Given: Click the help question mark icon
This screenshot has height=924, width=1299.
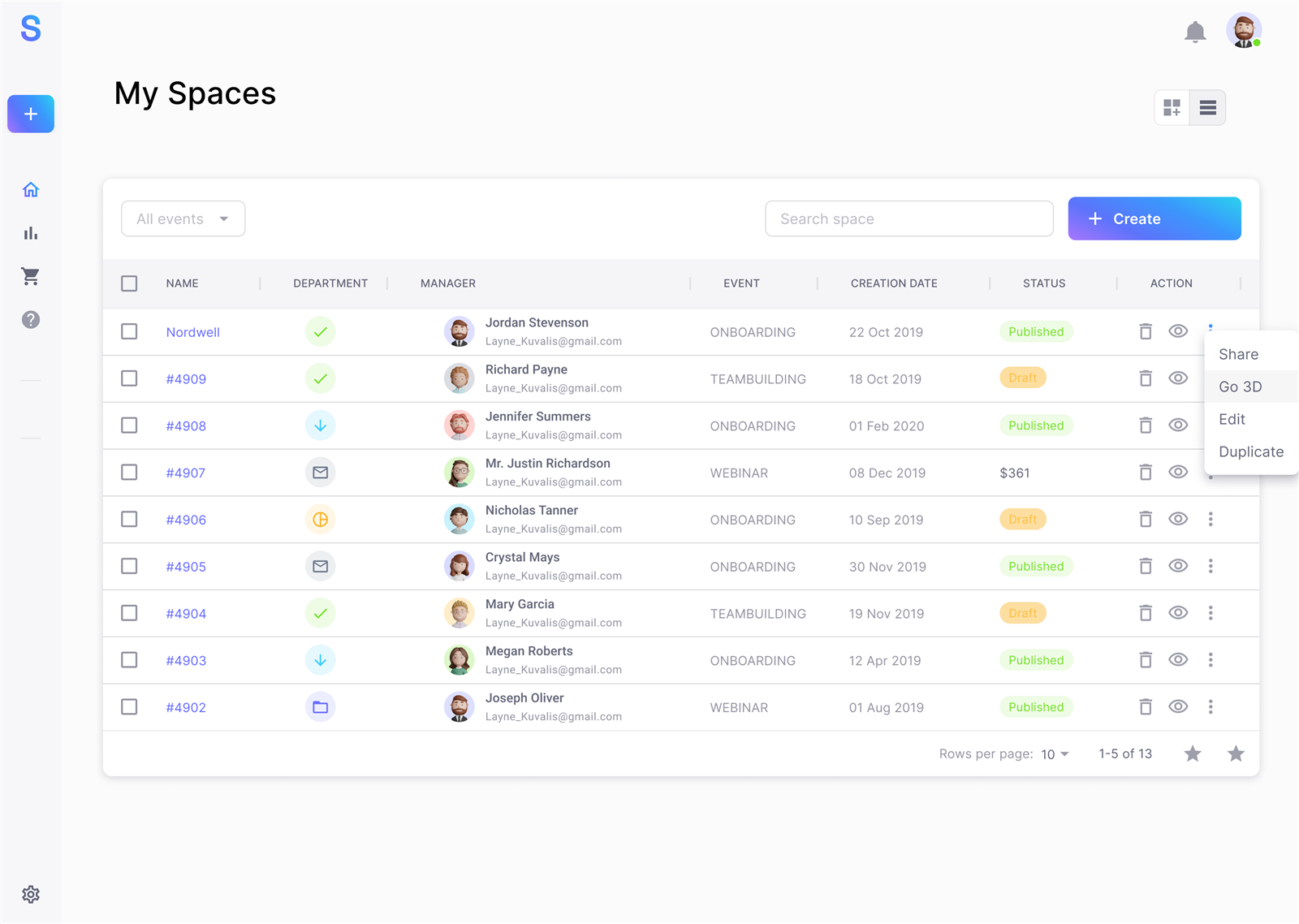Looking at the screenshot, I should pyautogui.click(x=31, y=320).
